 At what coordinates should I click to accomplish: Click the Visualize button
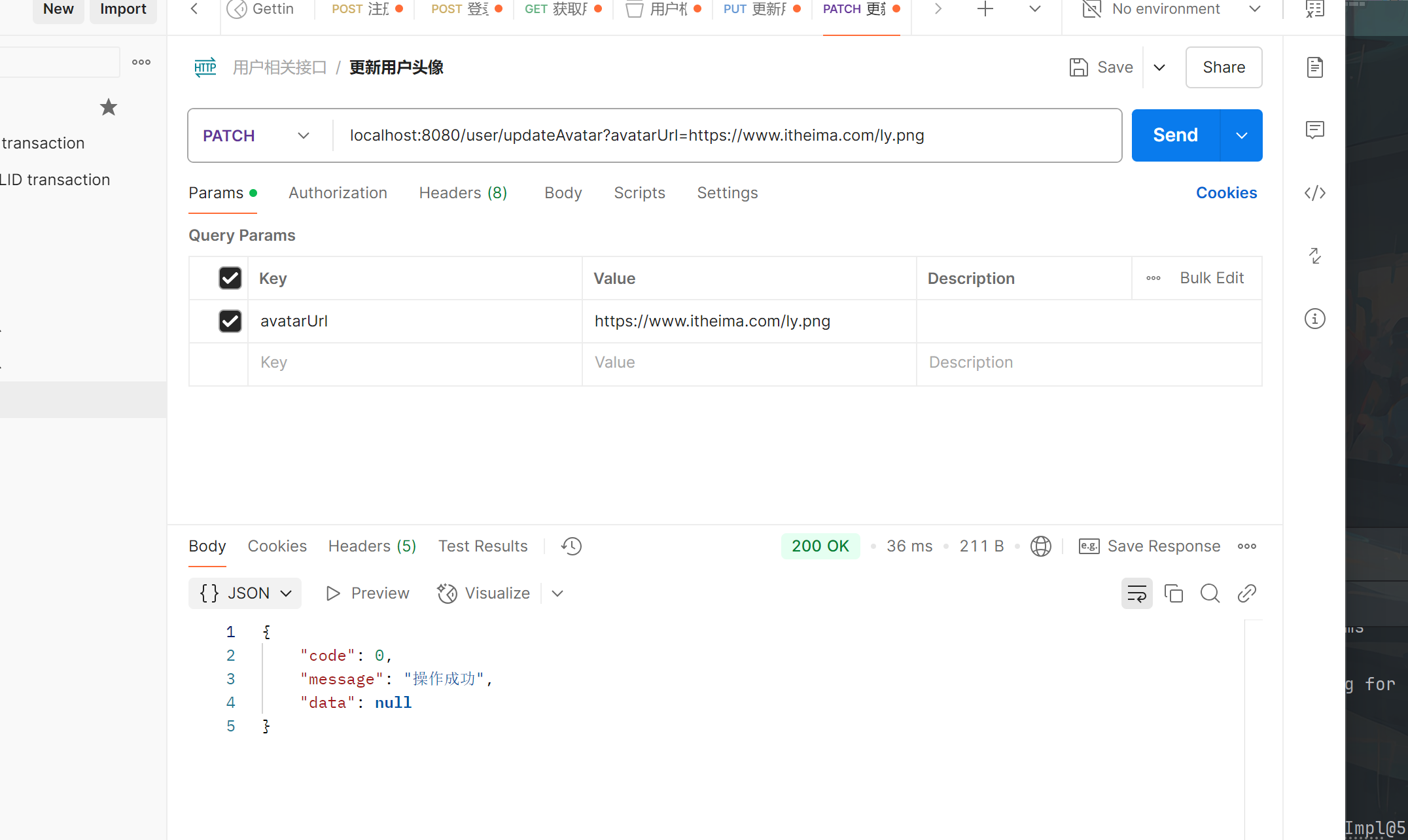coord(484,593)
